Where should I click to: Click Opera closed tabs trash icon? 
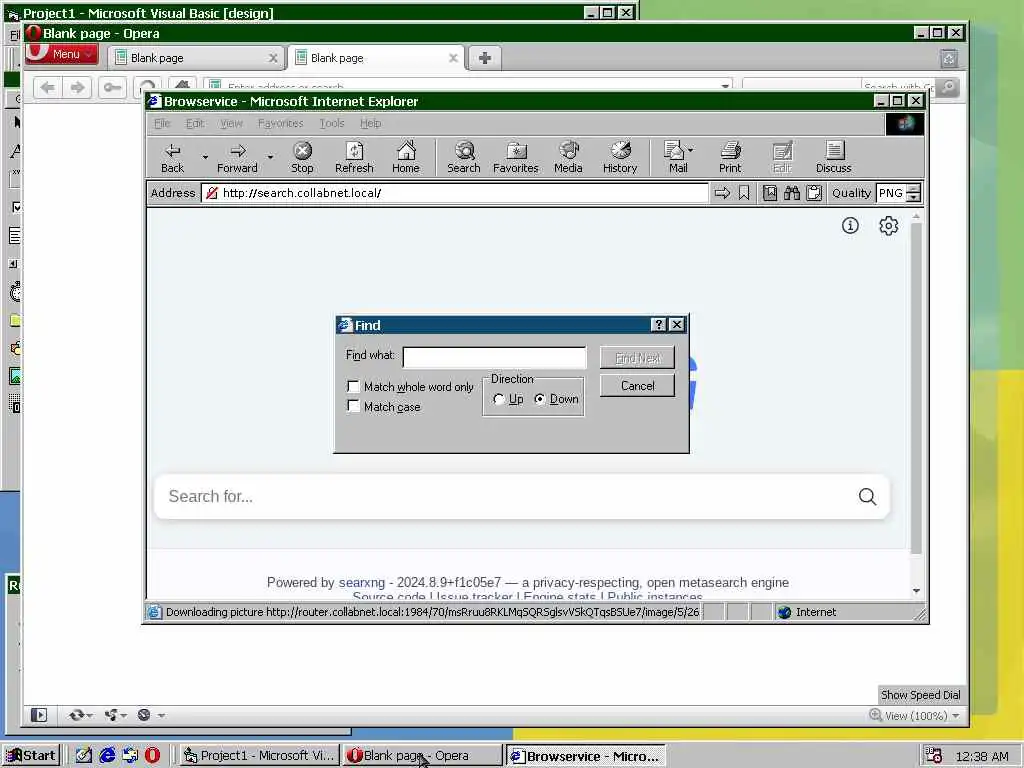(x=949, y=58)
